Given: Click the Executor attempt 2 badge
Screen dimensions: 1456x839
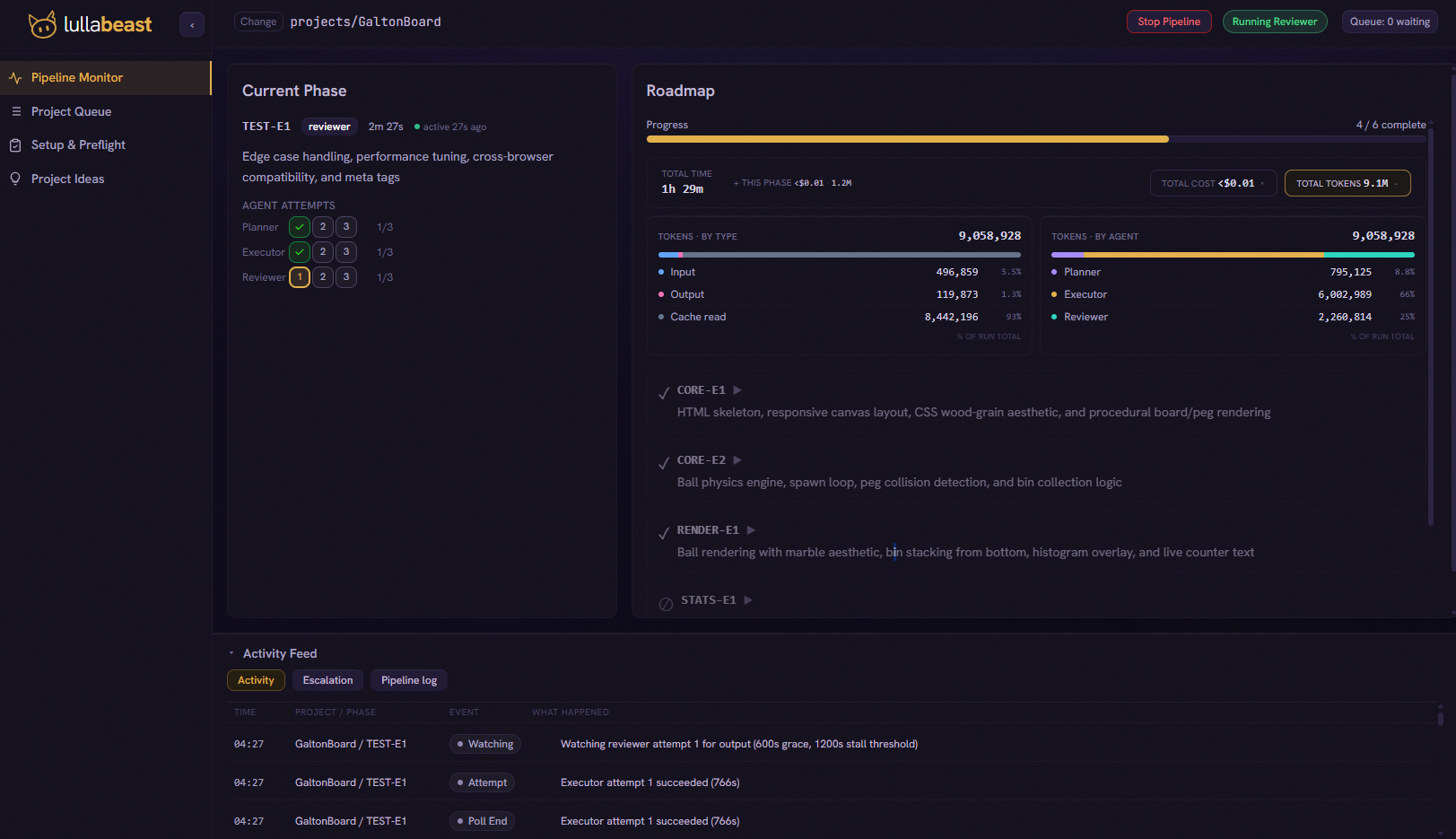Looking at the screenshot, I should pyautogui.click(x=323, y=252).
